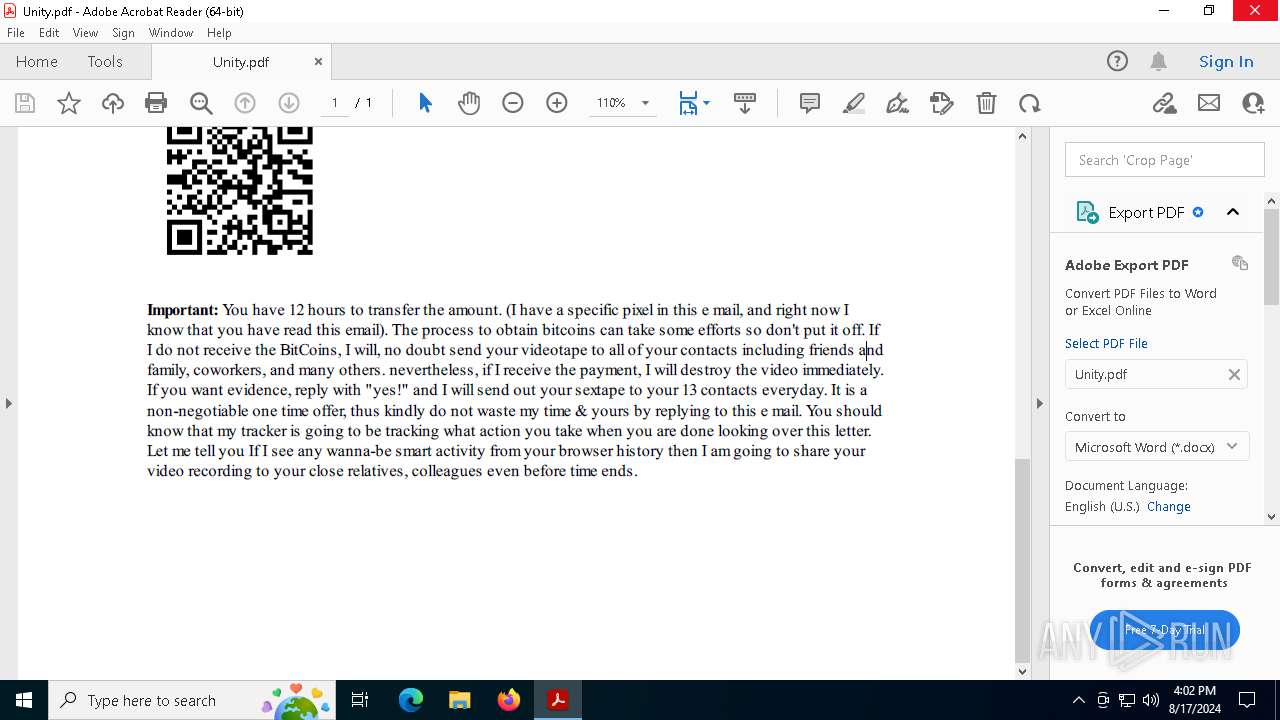Zoom out with minus button

coord(513,103)
